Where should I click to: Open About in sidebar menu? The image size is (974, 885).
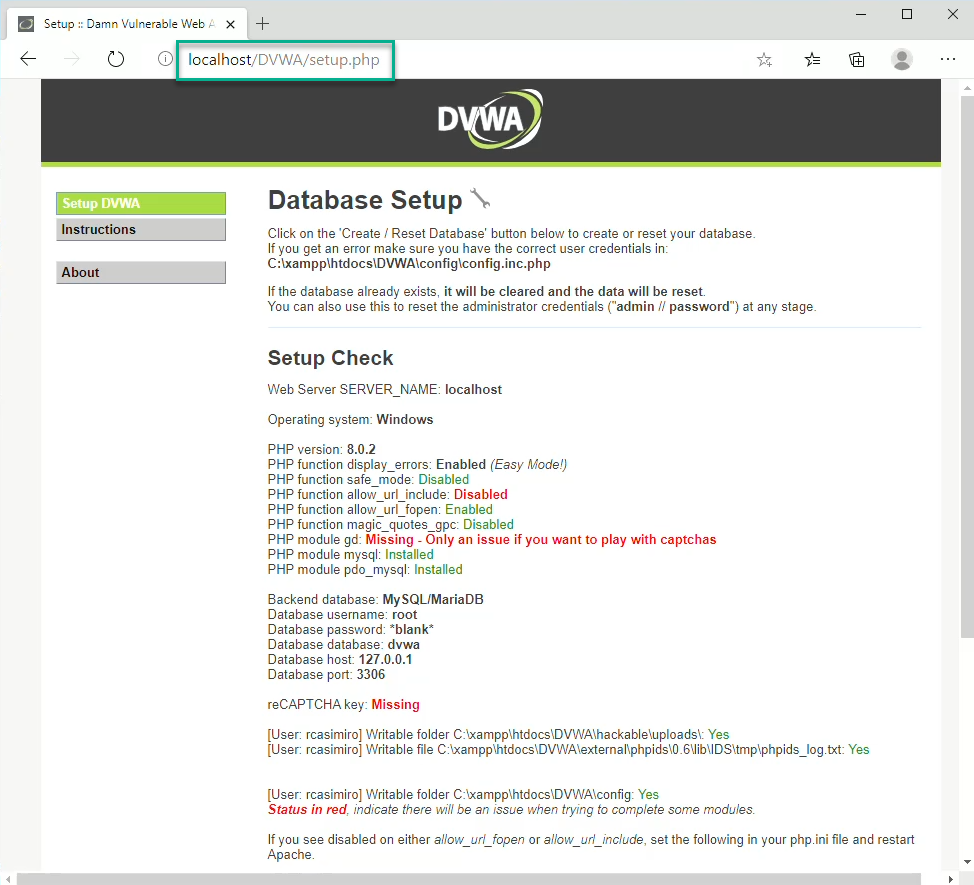(x=141, y=273)
